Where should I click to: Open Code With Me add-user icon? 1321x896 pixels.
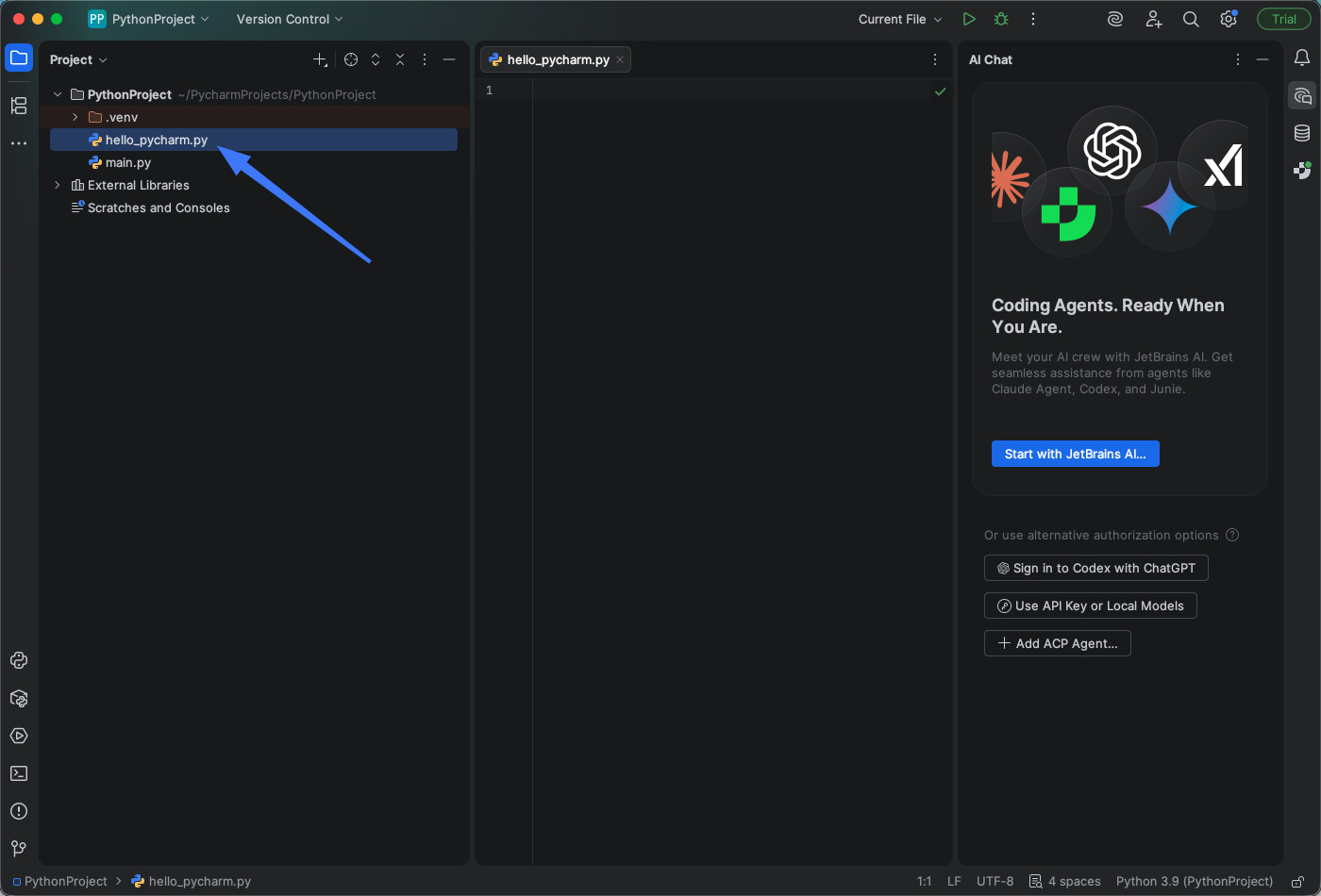[1153, 19]
